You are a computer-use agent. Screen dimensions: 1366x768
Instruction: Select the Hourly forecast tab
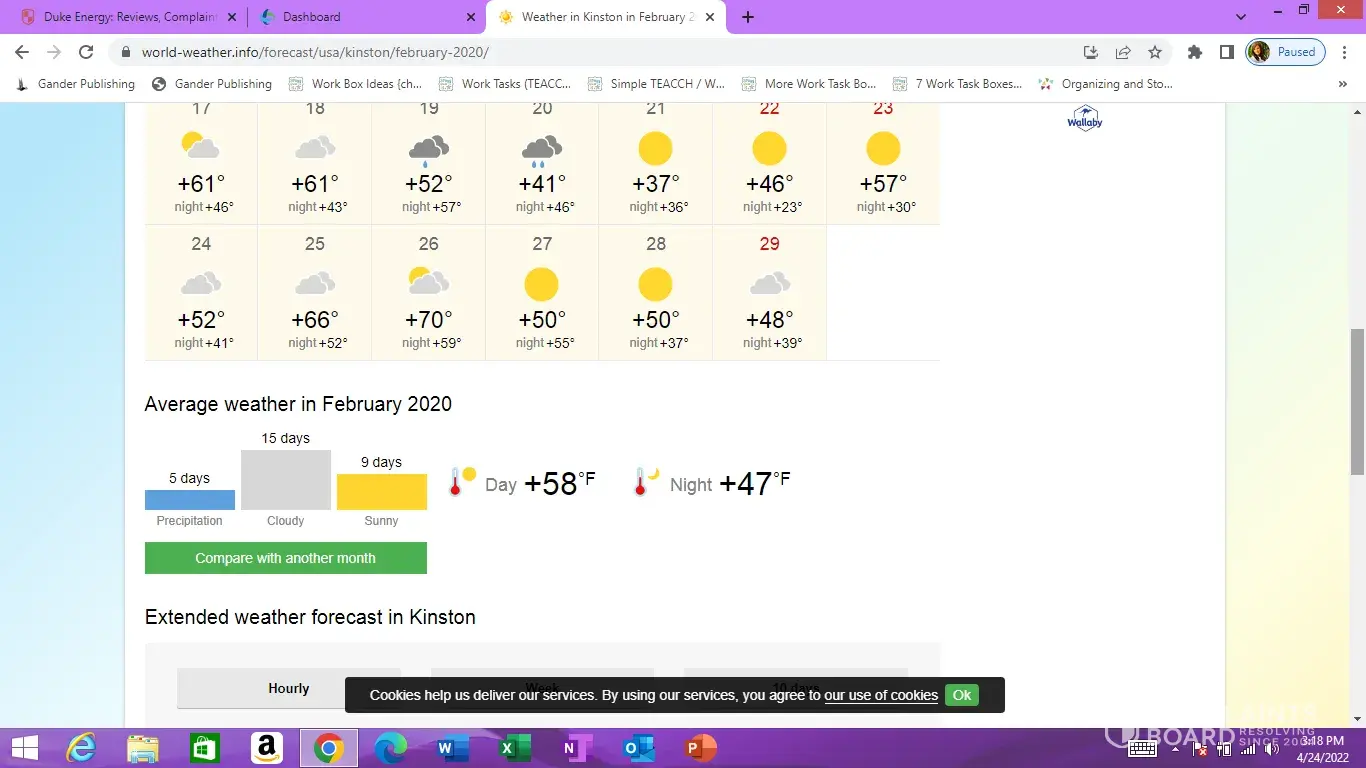click(288, 688)
